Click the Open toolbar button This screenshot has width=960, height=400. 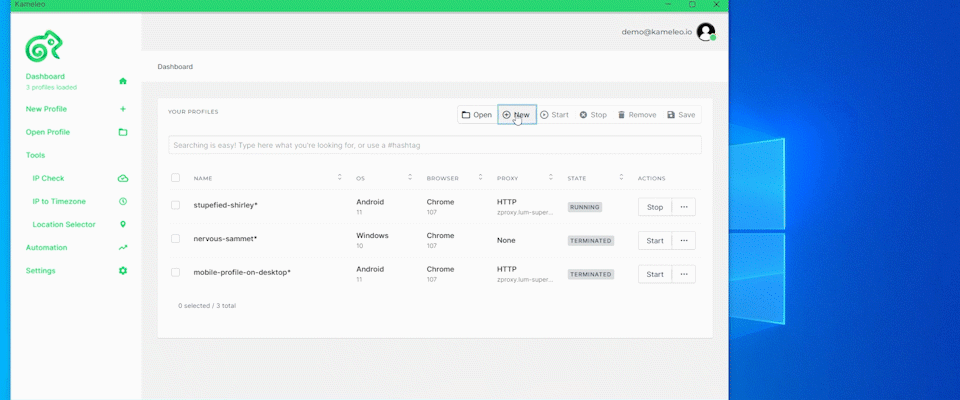pyautogui.click(x=477, y=115)
